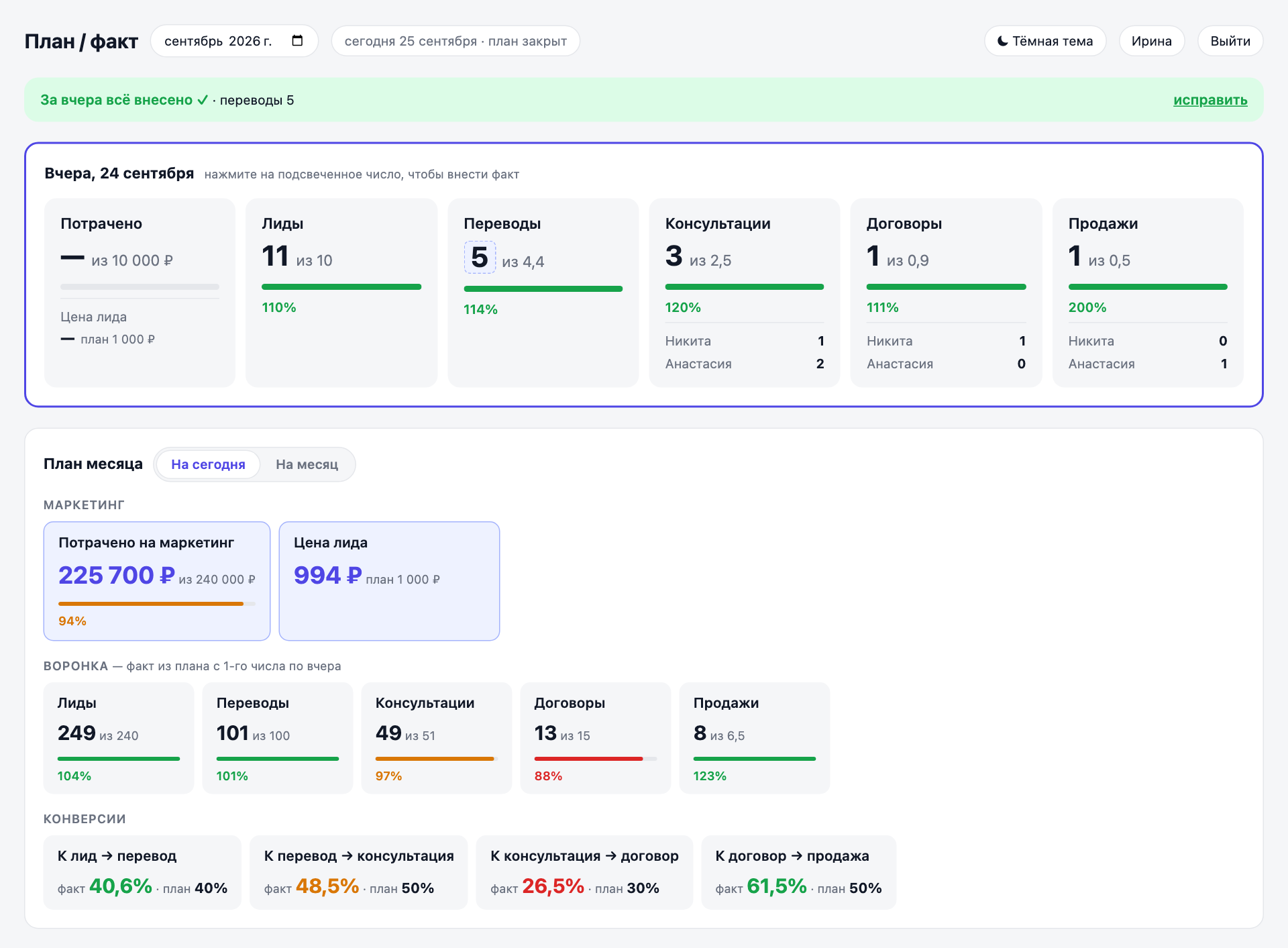Click the funnel Лиды value 249
This screenshot has width=1288, height=948.
coord(76,733)
